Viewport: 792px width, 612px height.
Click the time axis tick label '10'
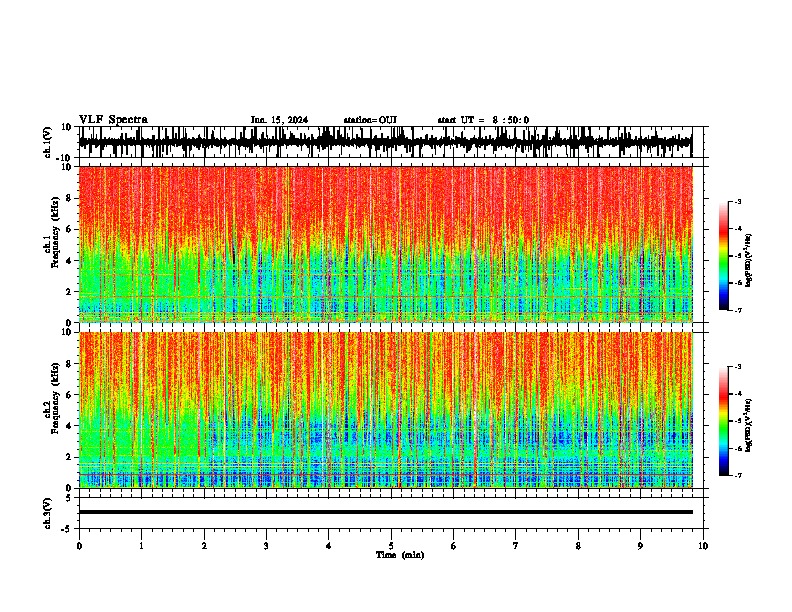pyautogui.click(x=703, y=546)
